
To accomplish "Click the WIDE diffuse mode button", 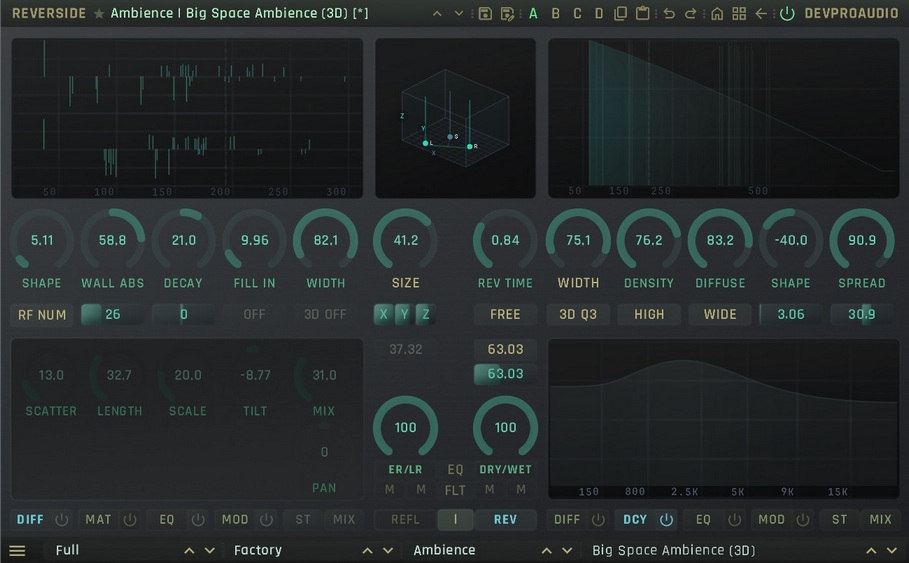I will pos(720,314).
